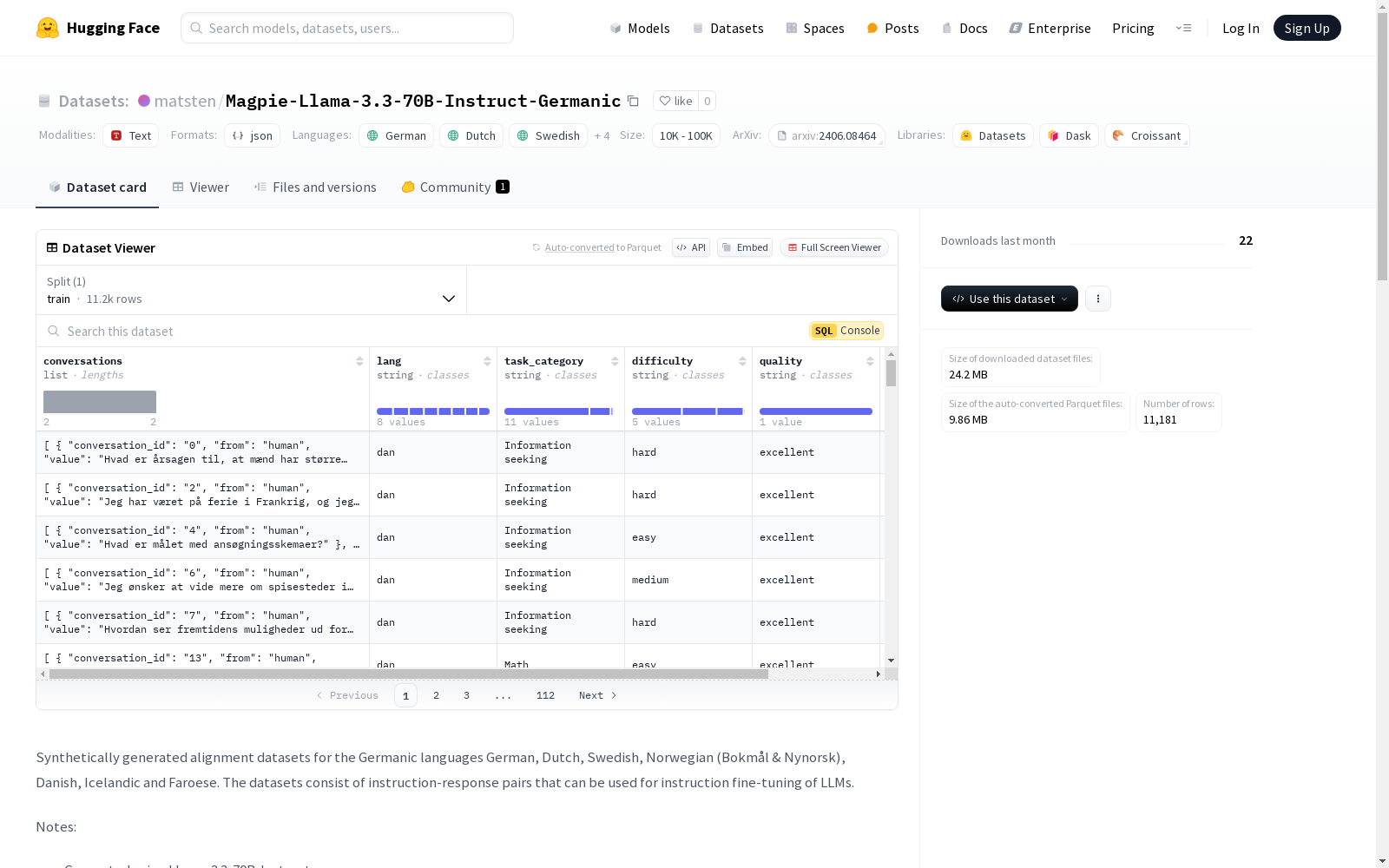Select the Swedish language tag
This screenshot has width=1389, height=868.
548,135
